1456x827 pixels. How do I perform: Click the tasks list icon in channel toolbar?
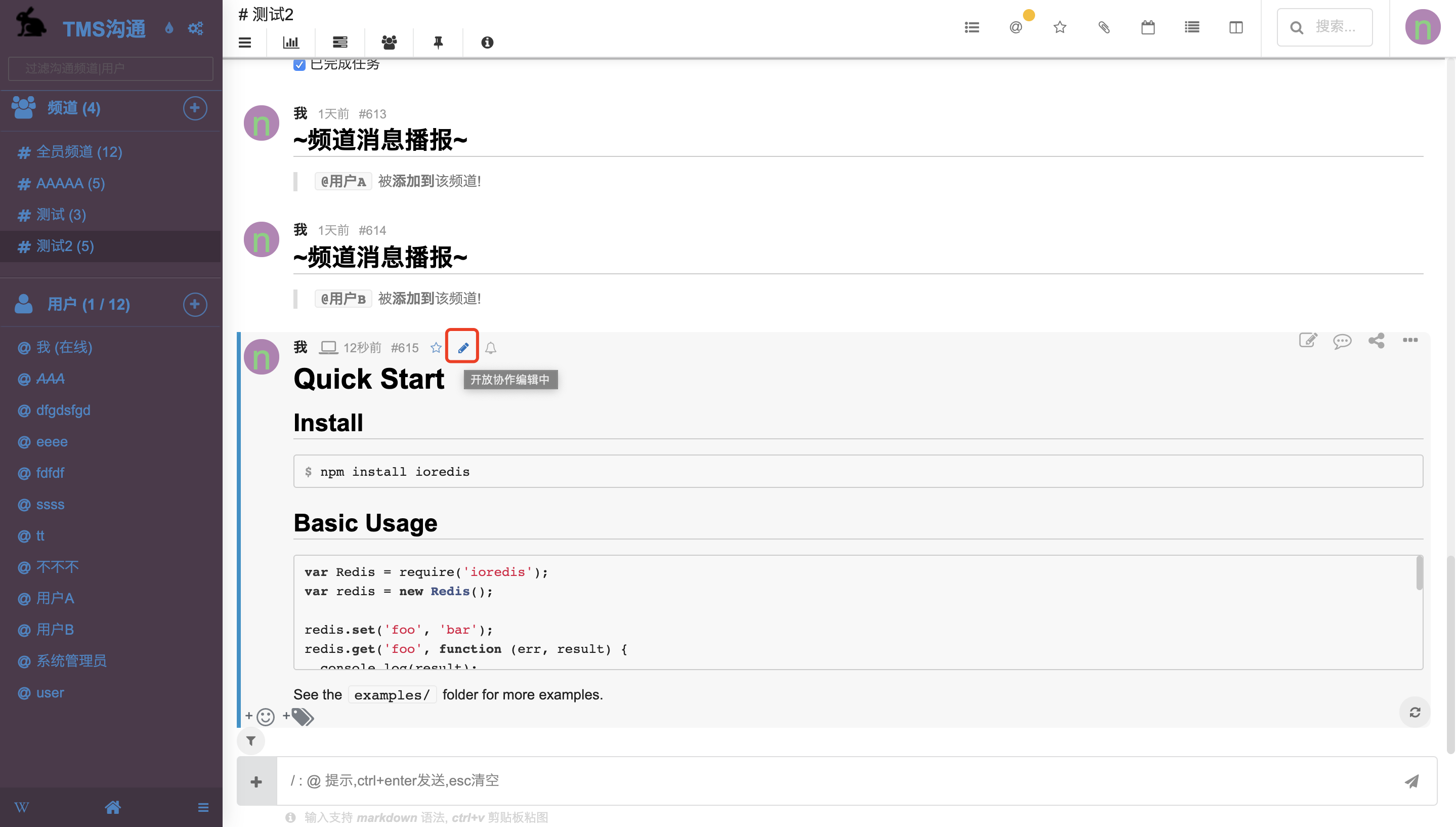(x=340, y=42)
